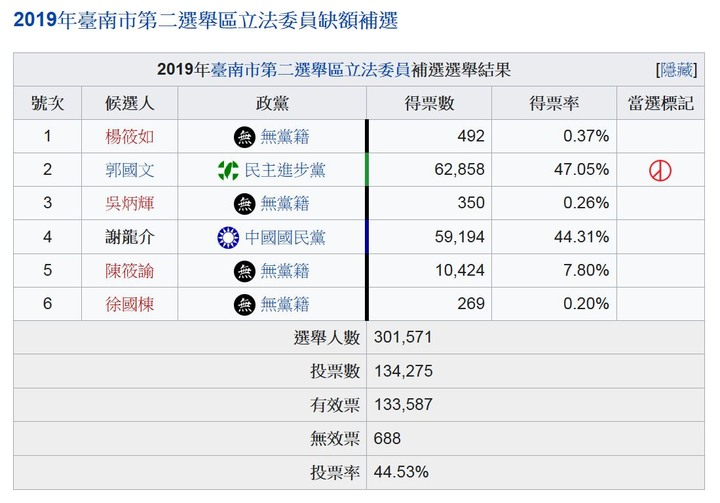The image size is (720, 503).
Task: Open candidate 楊筱如 link
Action: click(130, 136)
